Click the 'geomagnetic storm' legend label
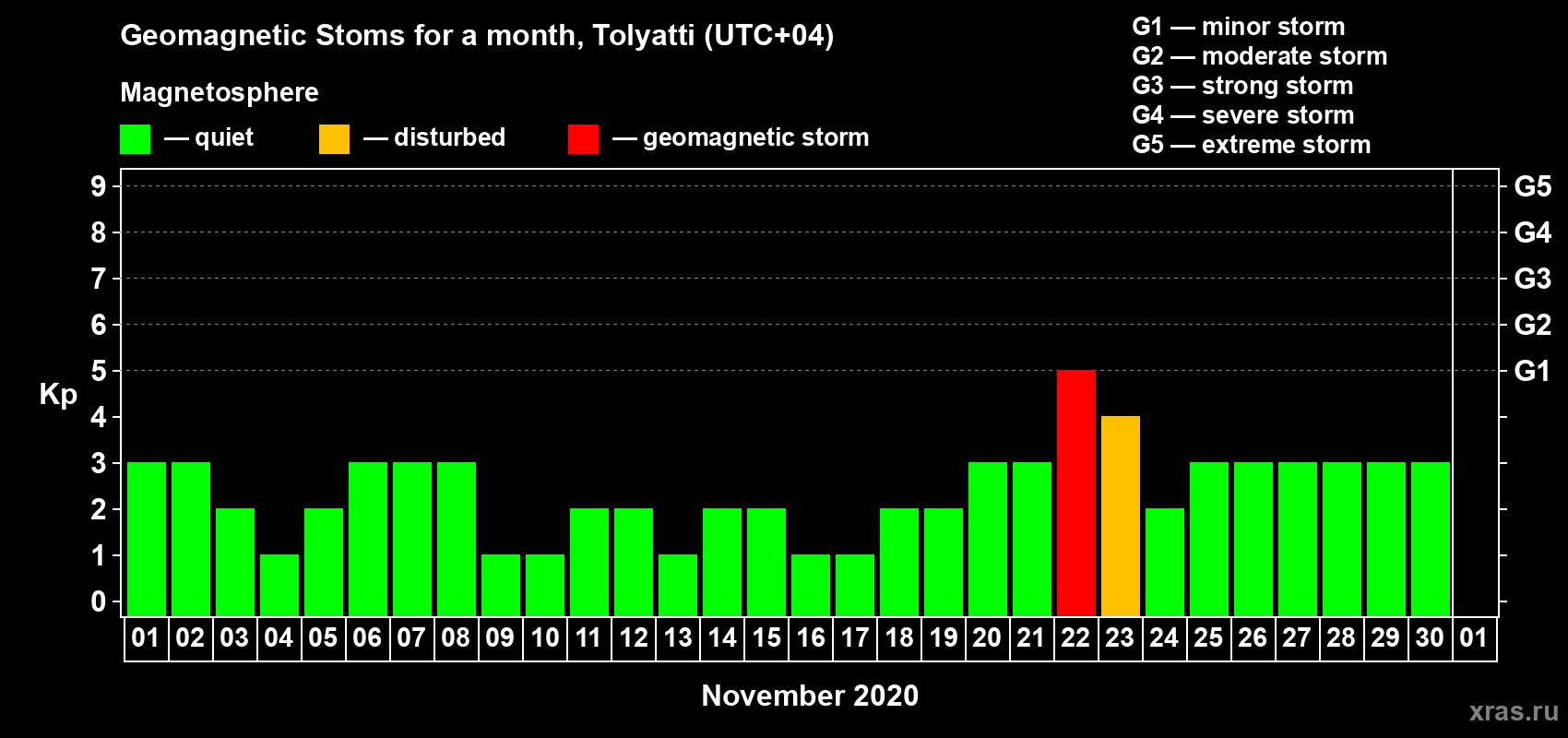 756,138
